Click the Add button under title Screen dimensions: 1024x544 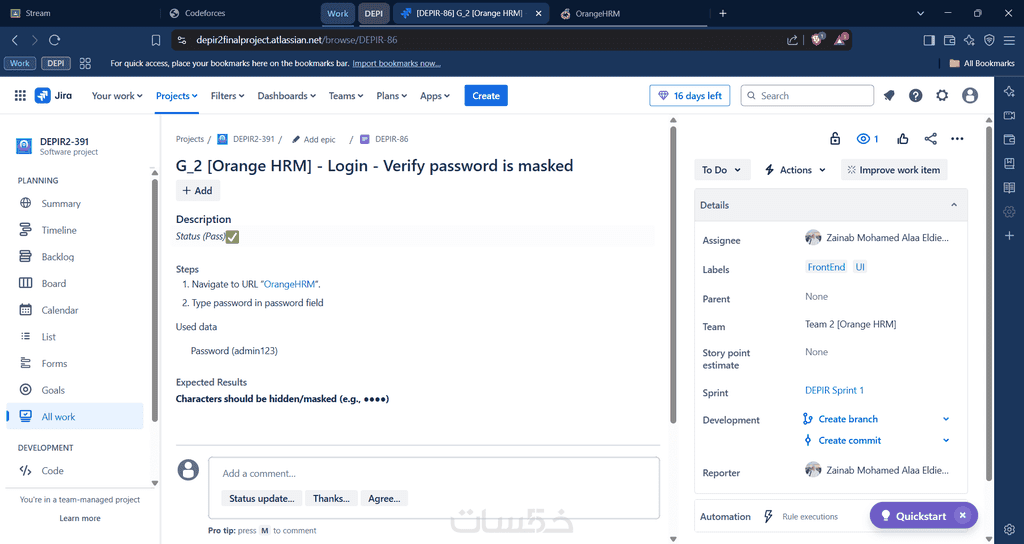click(x=197, y=191)
